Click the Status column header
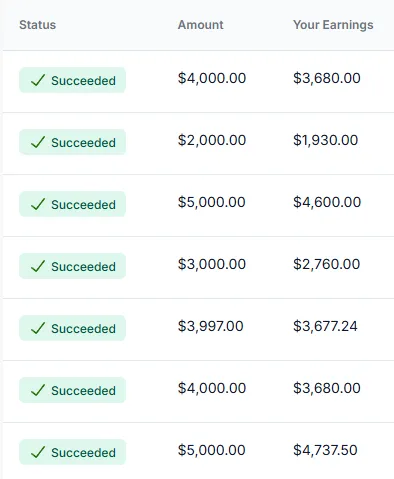This screenshot has height=479, width=394. [37, 25]
